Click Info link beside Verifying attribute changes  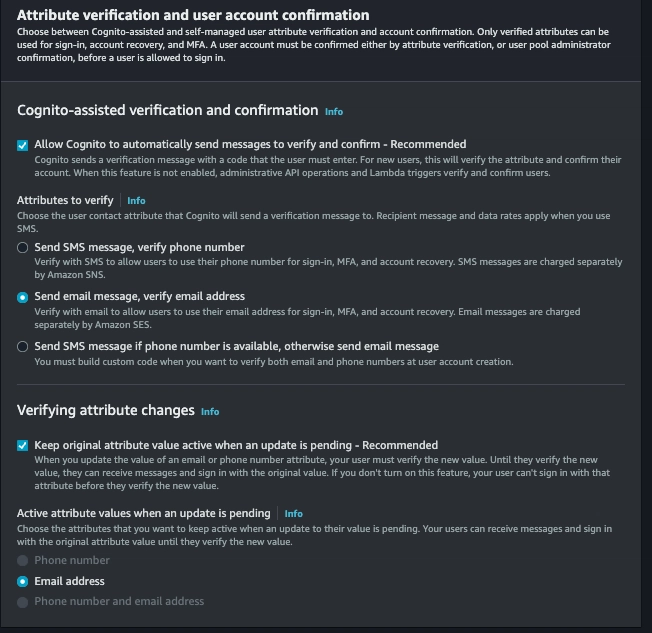coord(210,411)
